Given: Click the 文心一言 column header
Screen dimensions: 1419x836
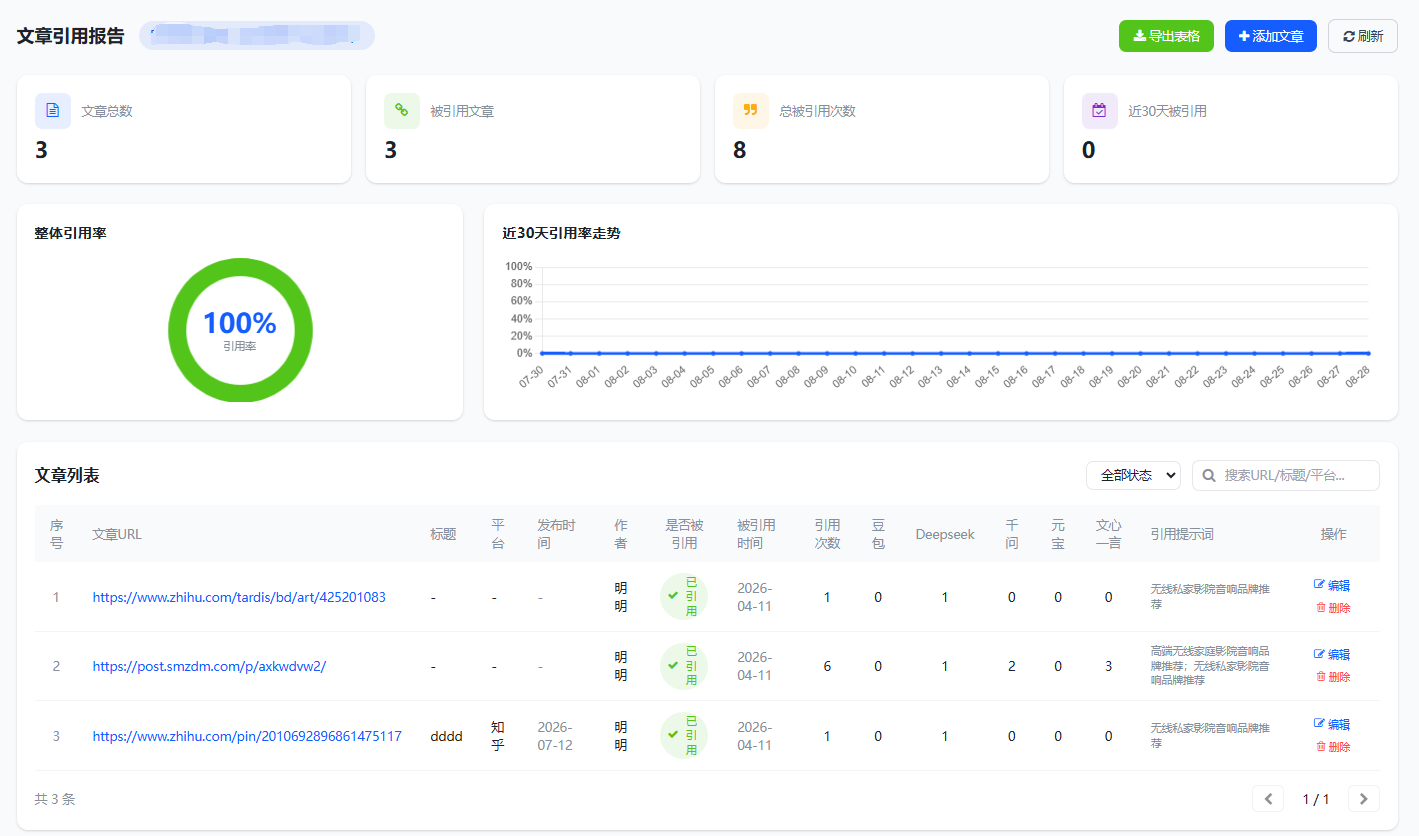Looking at the screenshot, I should click(x=1108, y=534).
